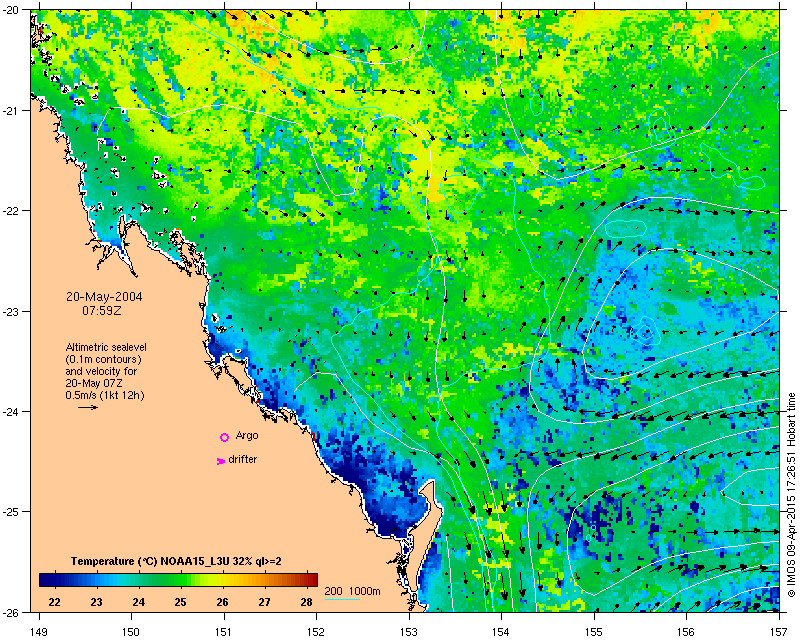The image size is (800, 640).
Task: Click the 'drifter' legend label
Action: 243,459
